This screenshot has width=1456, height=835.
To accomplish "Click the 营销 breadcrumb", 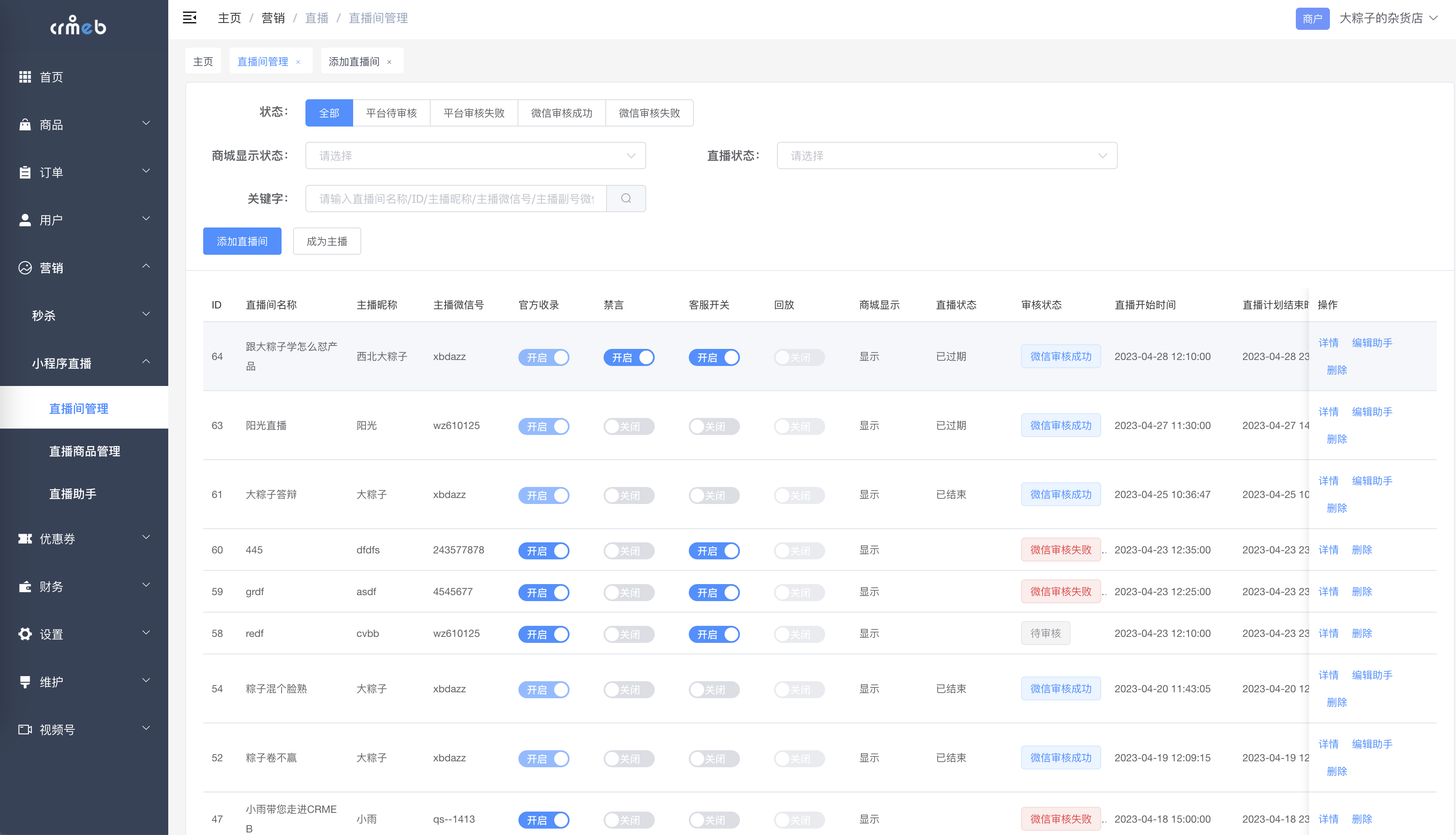I will (273, 18).
